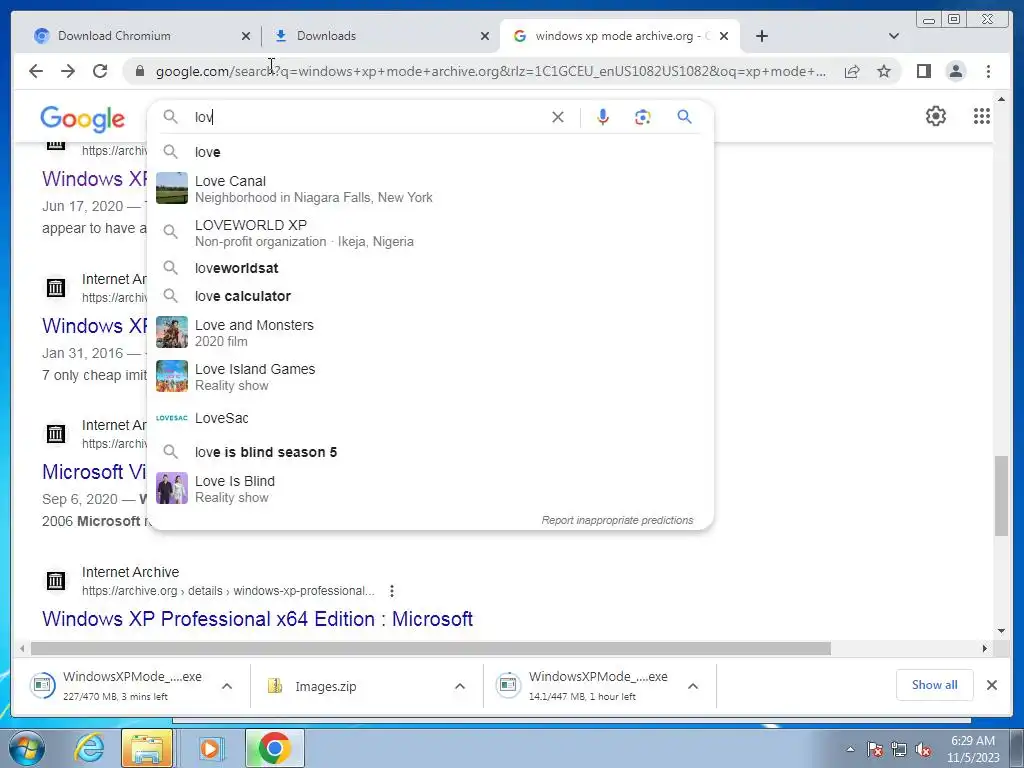
Task: Open more options for the windows-xp-professional result
Action: click(392, 591)
